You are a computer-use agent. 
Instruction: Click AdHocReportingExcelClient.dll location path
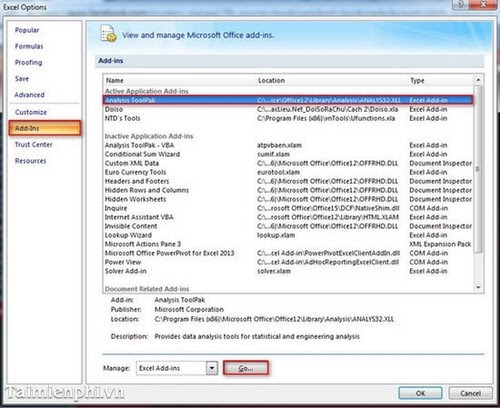pos(328,262)
